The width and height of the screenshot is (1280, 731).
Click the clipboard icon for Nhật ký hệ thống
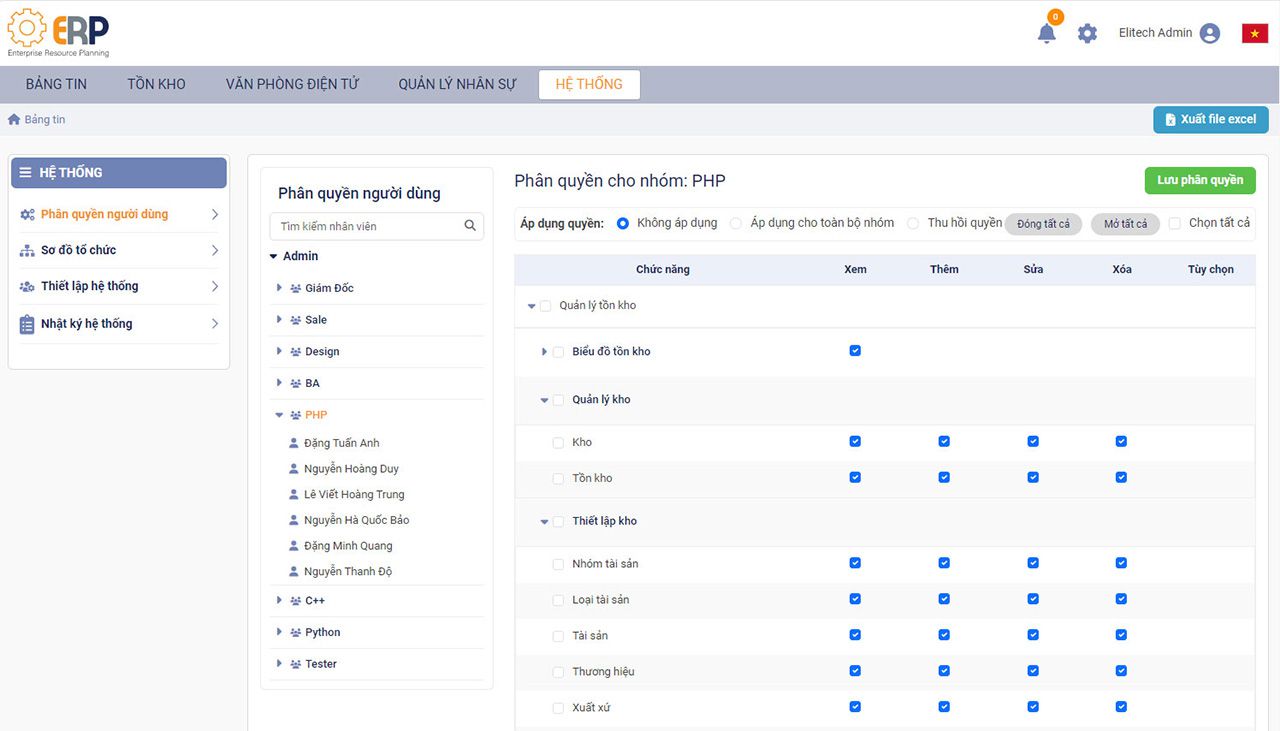pyautogui.click(x=27, y=324)
